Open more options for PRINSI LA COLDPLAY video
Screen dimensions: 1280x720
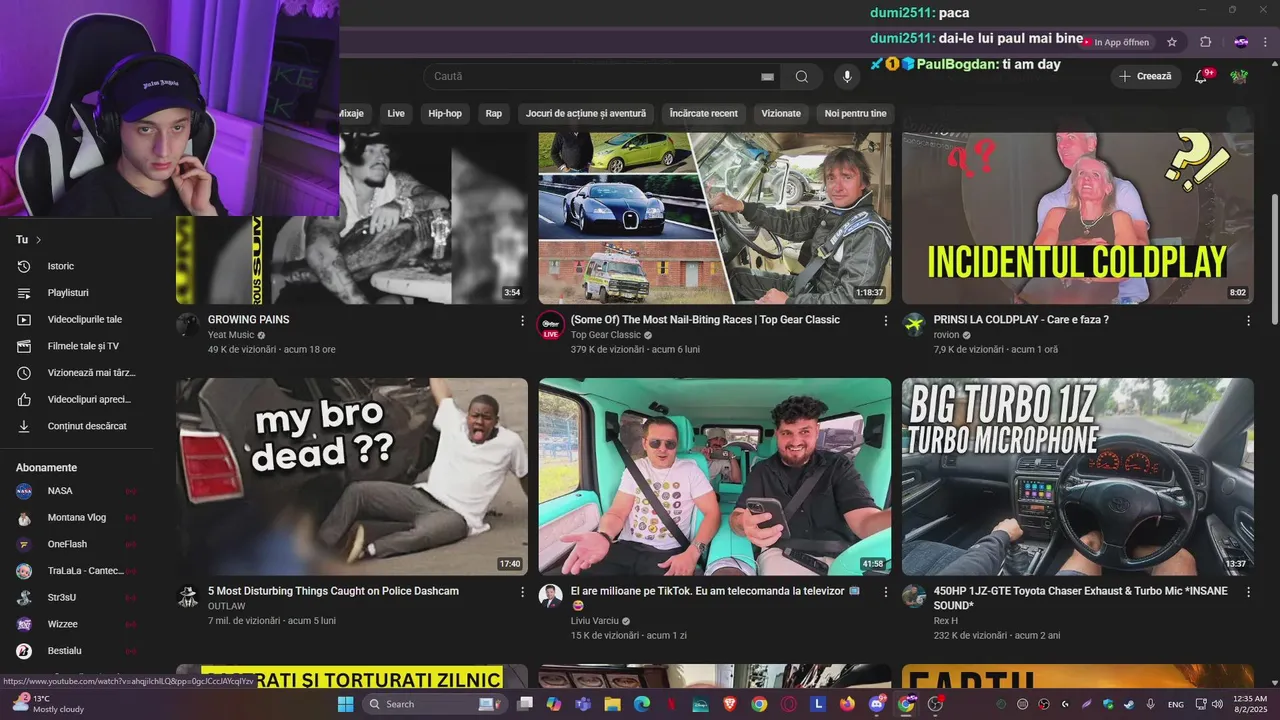point(1248,321)
